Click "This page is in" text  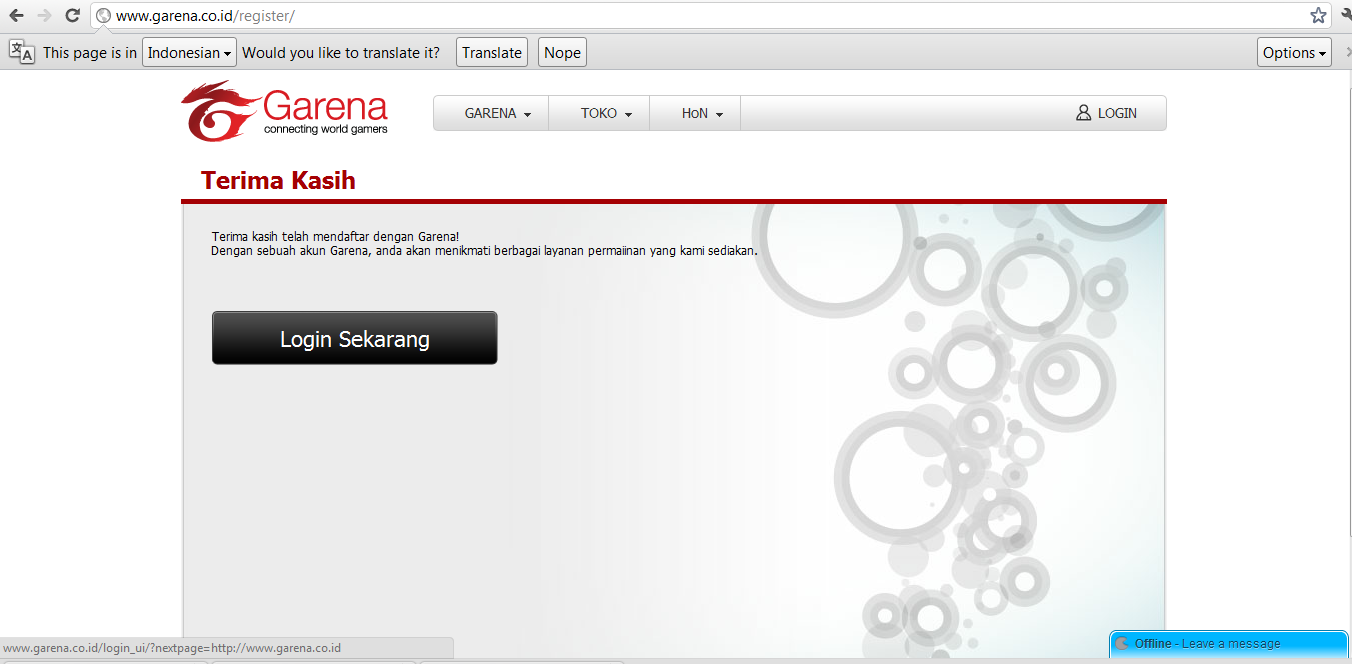click(90, 53)
